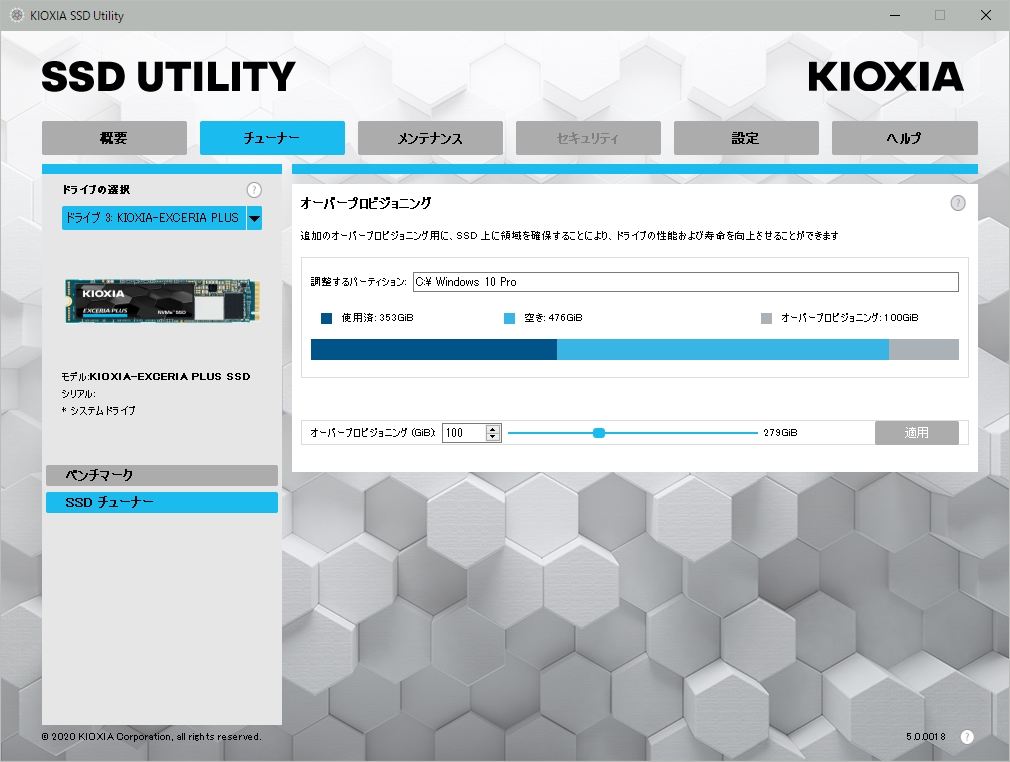Expand the drive selection dropdown arrow
This screenshot has width=1010, height=762.
254,218
